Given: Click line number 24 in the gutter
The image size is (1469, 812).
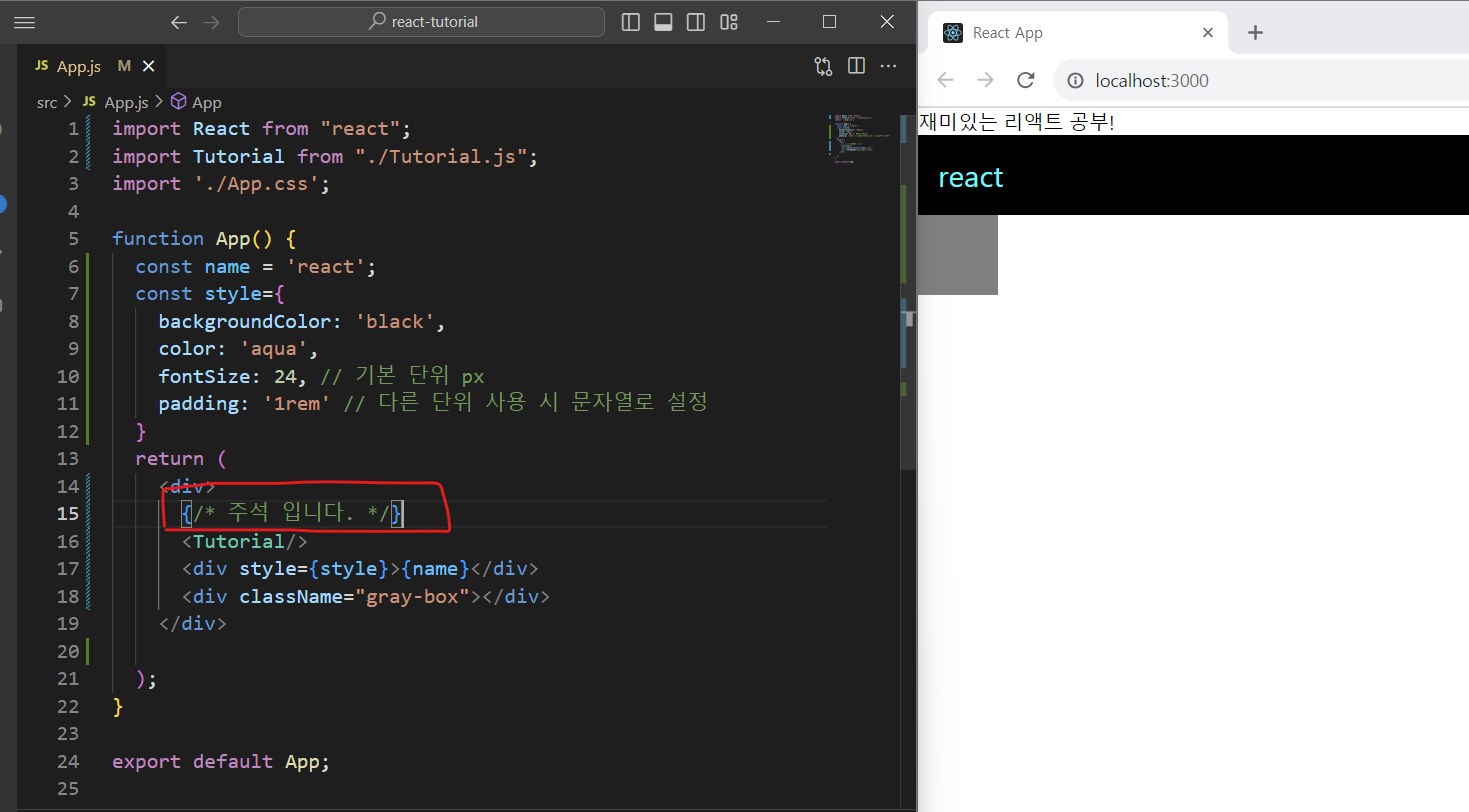Looking at the screenshot, I should pyautogui.click(x=67, y=761).
